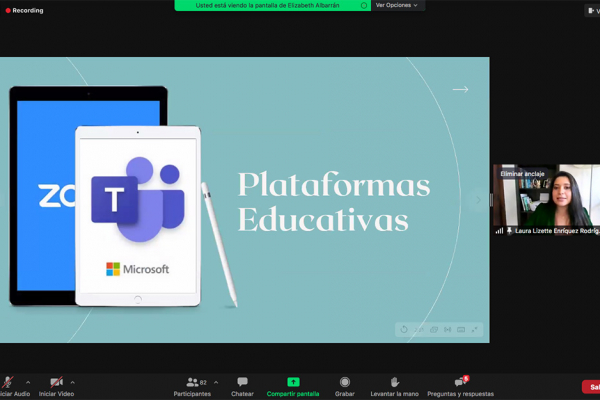Click view toggle icon at top right corner
The width and height of the screenshot is (600, 400).
[593, 11]
